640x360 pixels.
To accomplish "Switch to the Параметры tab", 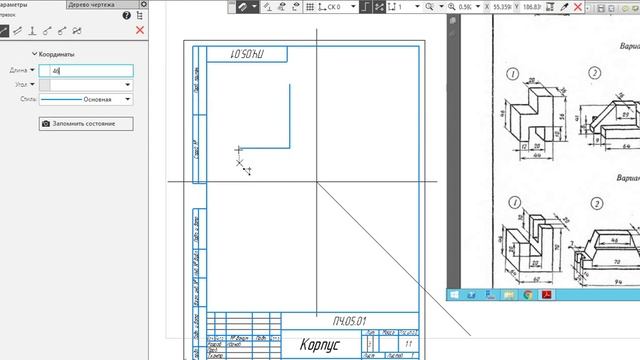I will [13, 4].
